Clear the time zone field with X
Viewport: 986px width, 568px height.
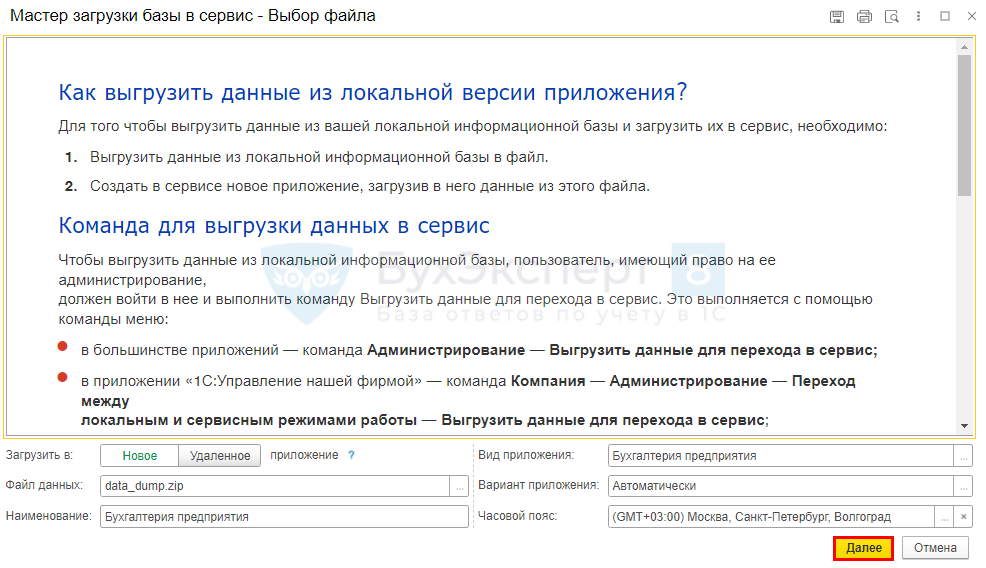click(x=963, y=517)
